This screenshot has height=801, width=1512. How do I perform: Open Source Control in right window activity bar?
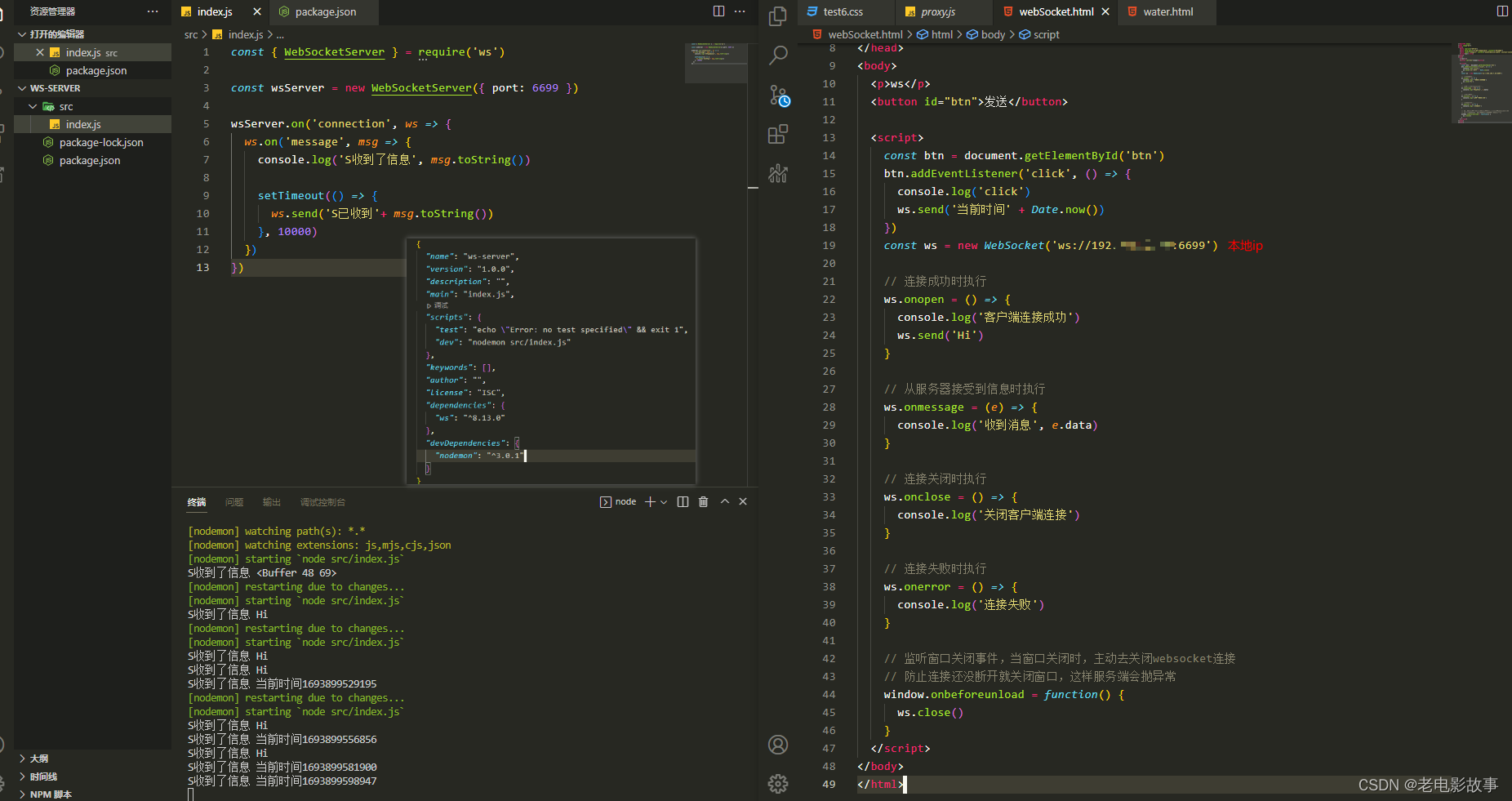(779, 96)
